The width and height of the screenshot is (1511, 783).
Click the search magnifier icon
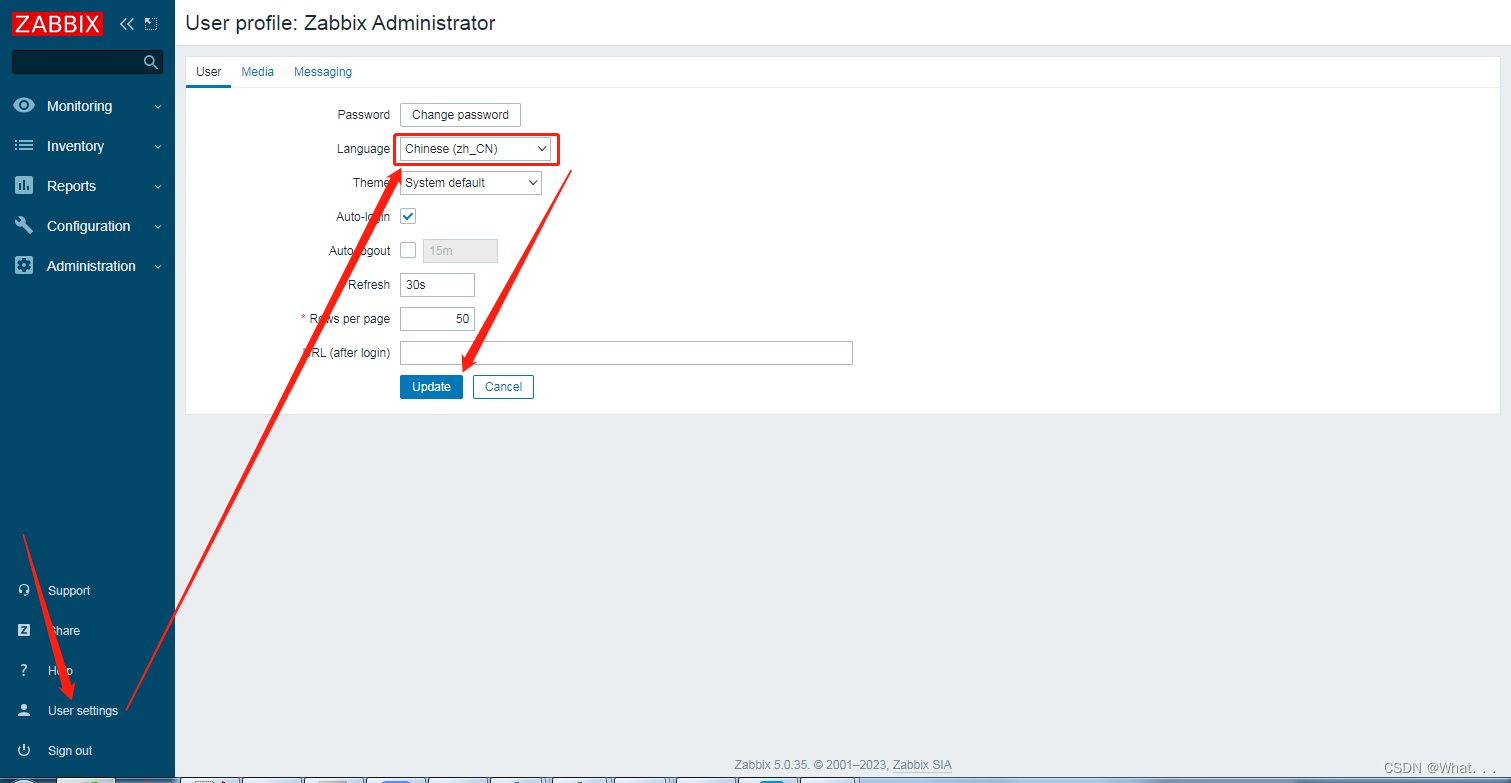(151, 62)
